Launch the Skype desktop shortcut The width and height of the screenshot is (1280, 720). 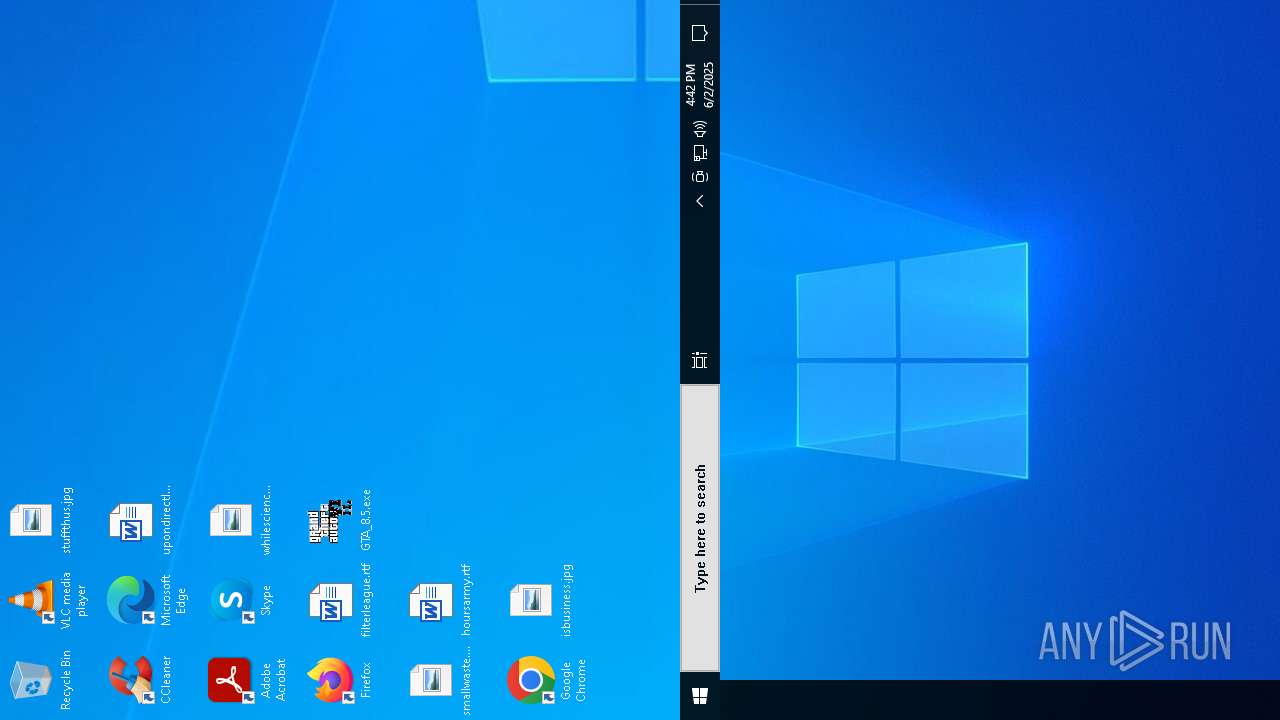click(x=231, y=601)
